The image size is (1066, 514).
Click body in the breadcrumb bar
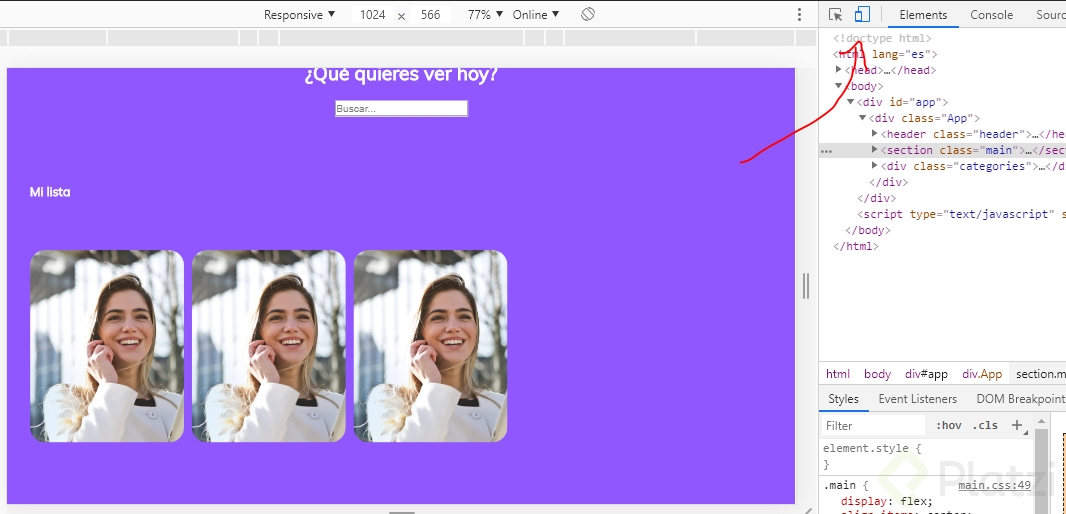pos(877,374)
